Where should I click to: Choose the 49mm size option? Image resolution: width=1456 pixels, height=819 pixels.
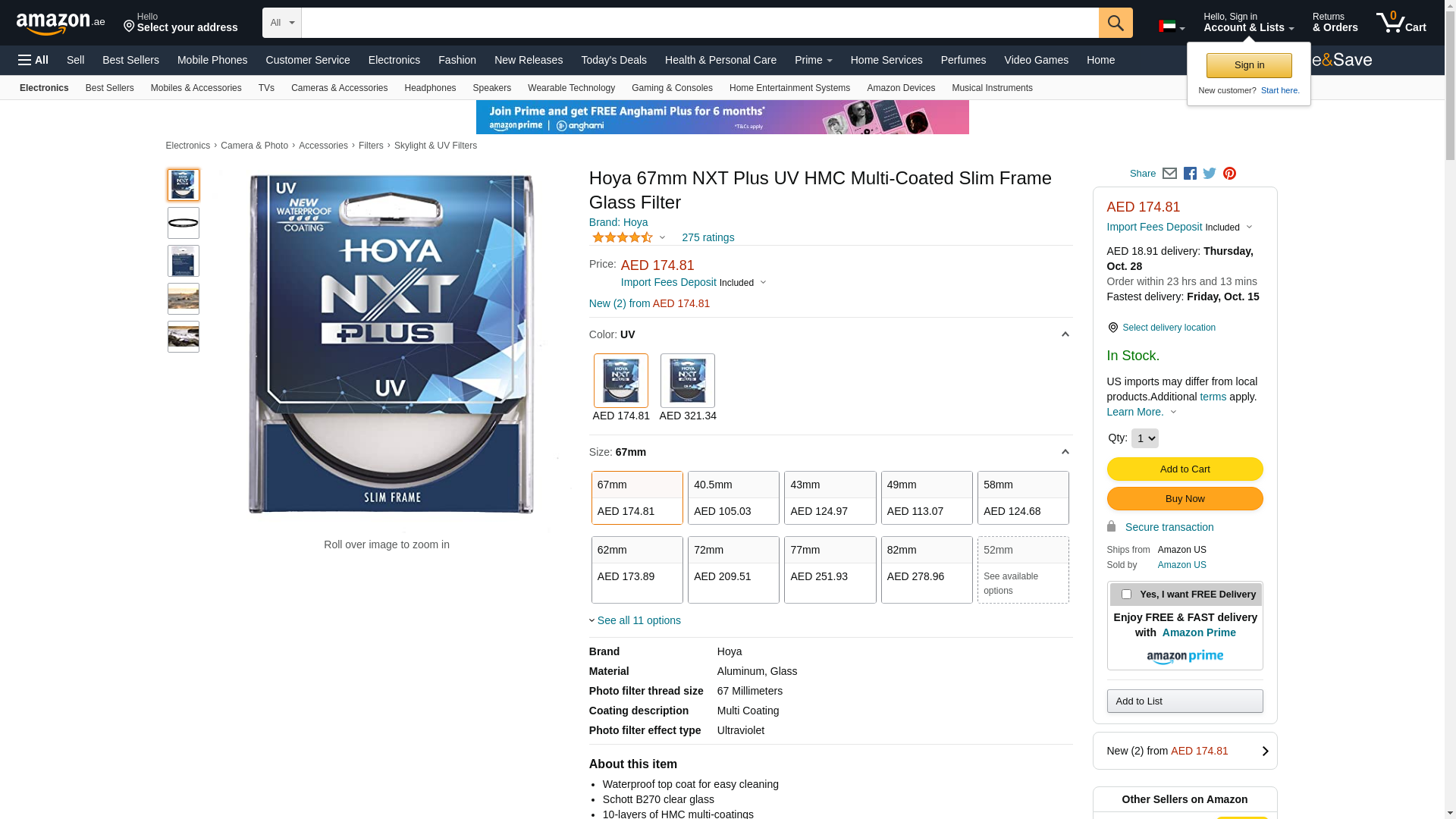tap(926, 497)
